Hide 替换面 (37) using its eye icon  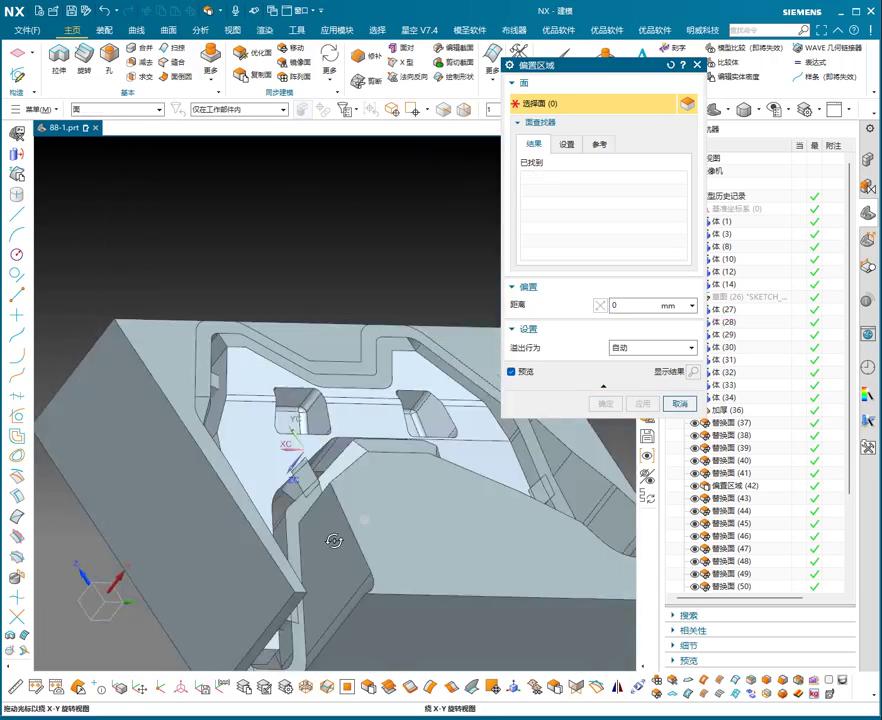point(694,423)
